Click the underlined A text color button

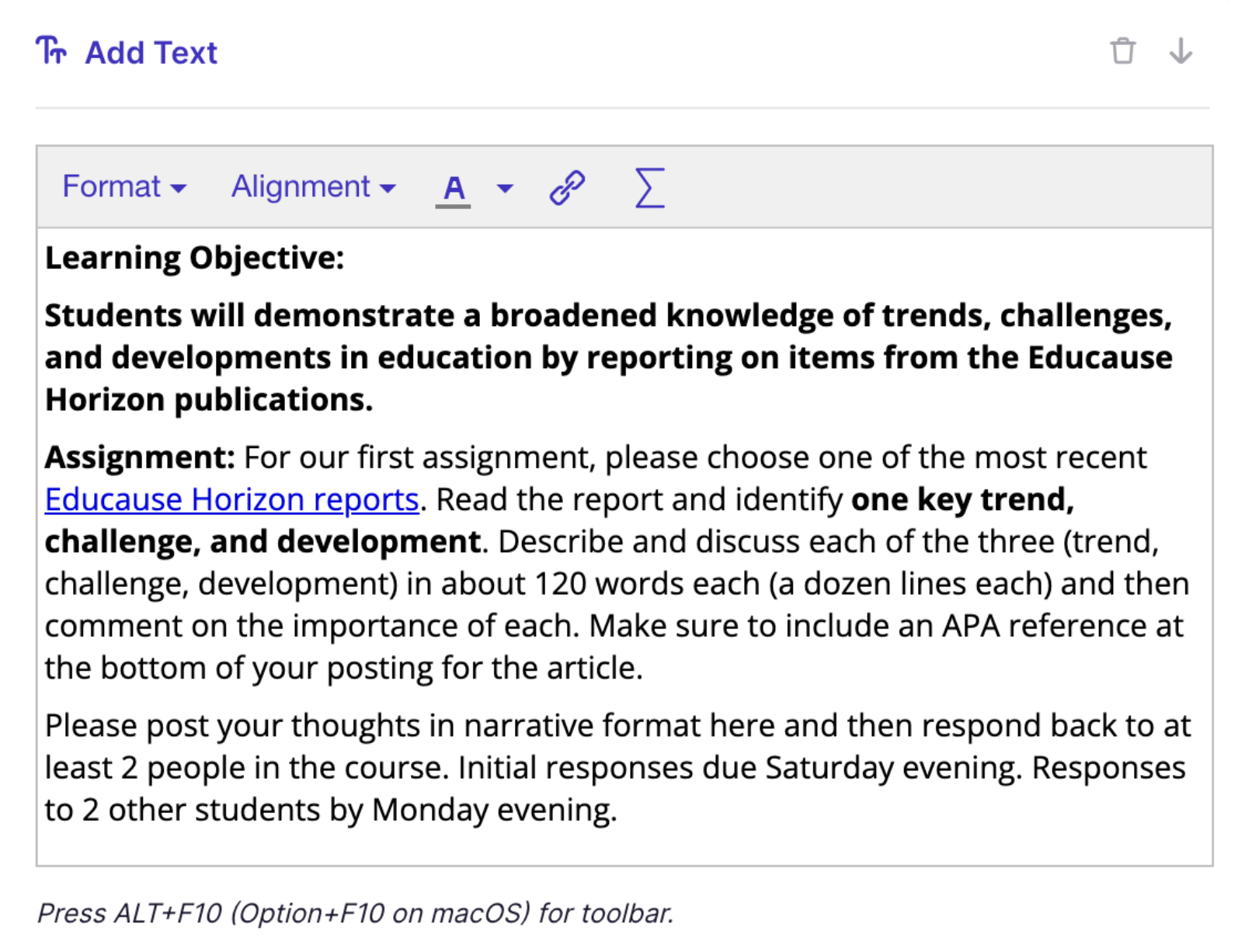(454, 188)
